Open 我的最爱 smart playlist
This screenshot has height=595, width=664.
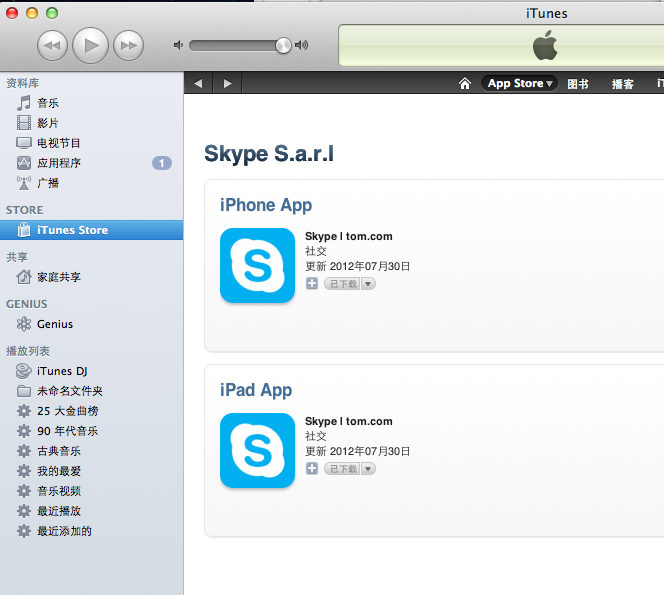(91, 471)
